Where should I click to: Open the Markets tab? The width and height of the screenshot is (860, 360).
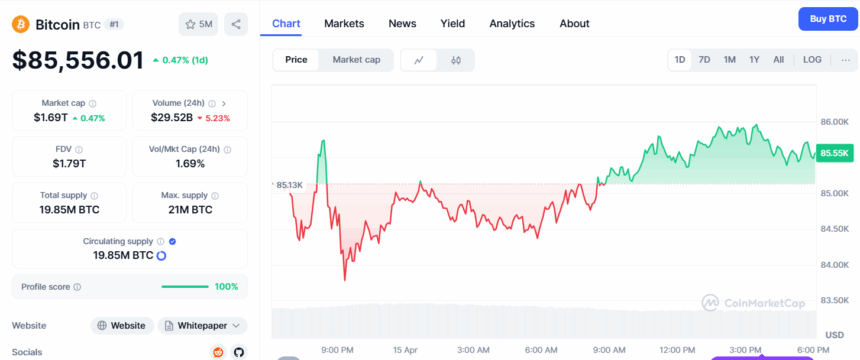(x=344, y=24)
